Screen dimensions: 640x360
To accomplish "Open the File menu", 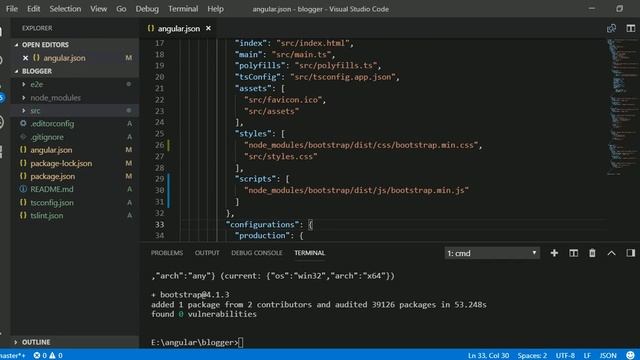I will 12,9.
